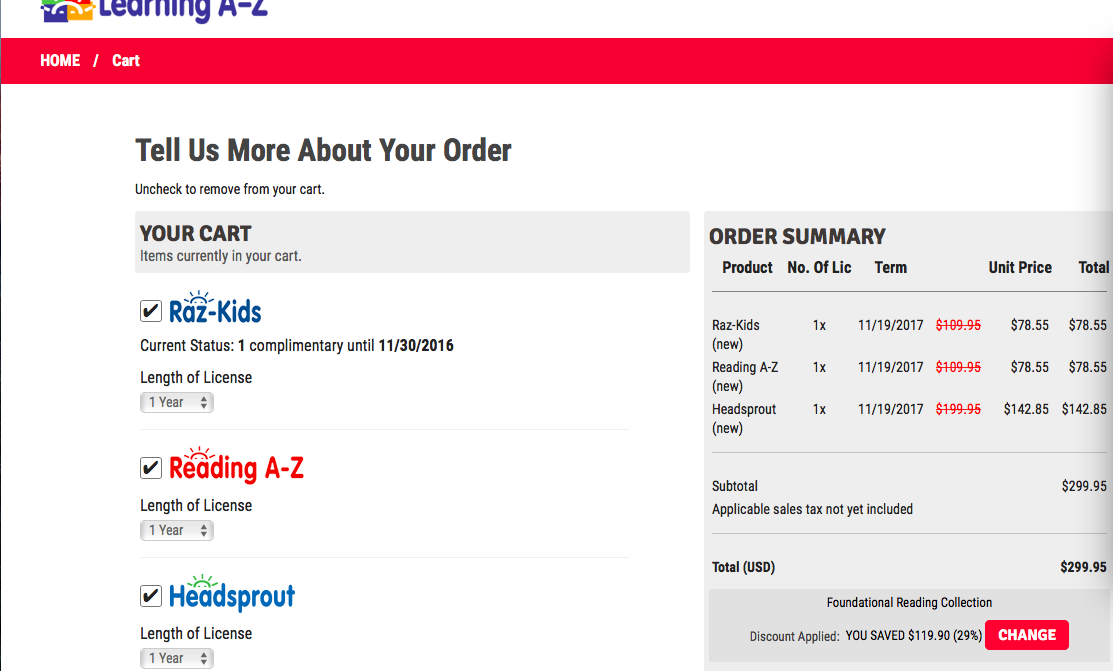Screen dimensions: 1113x671
Task: Open Reading A-Z Length of License dropdown
Action: (177, 530)
